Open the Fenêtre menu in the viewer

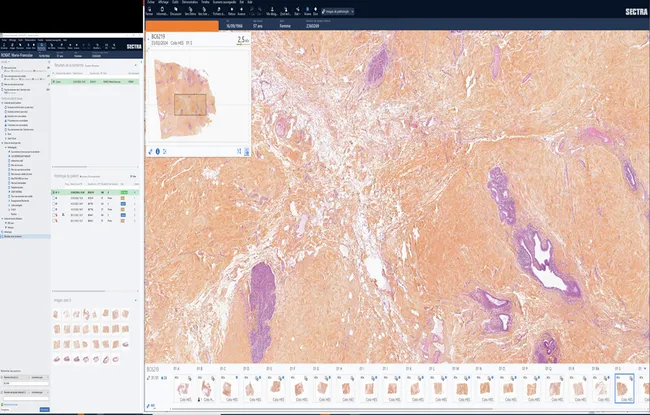(x=206, y=2)
